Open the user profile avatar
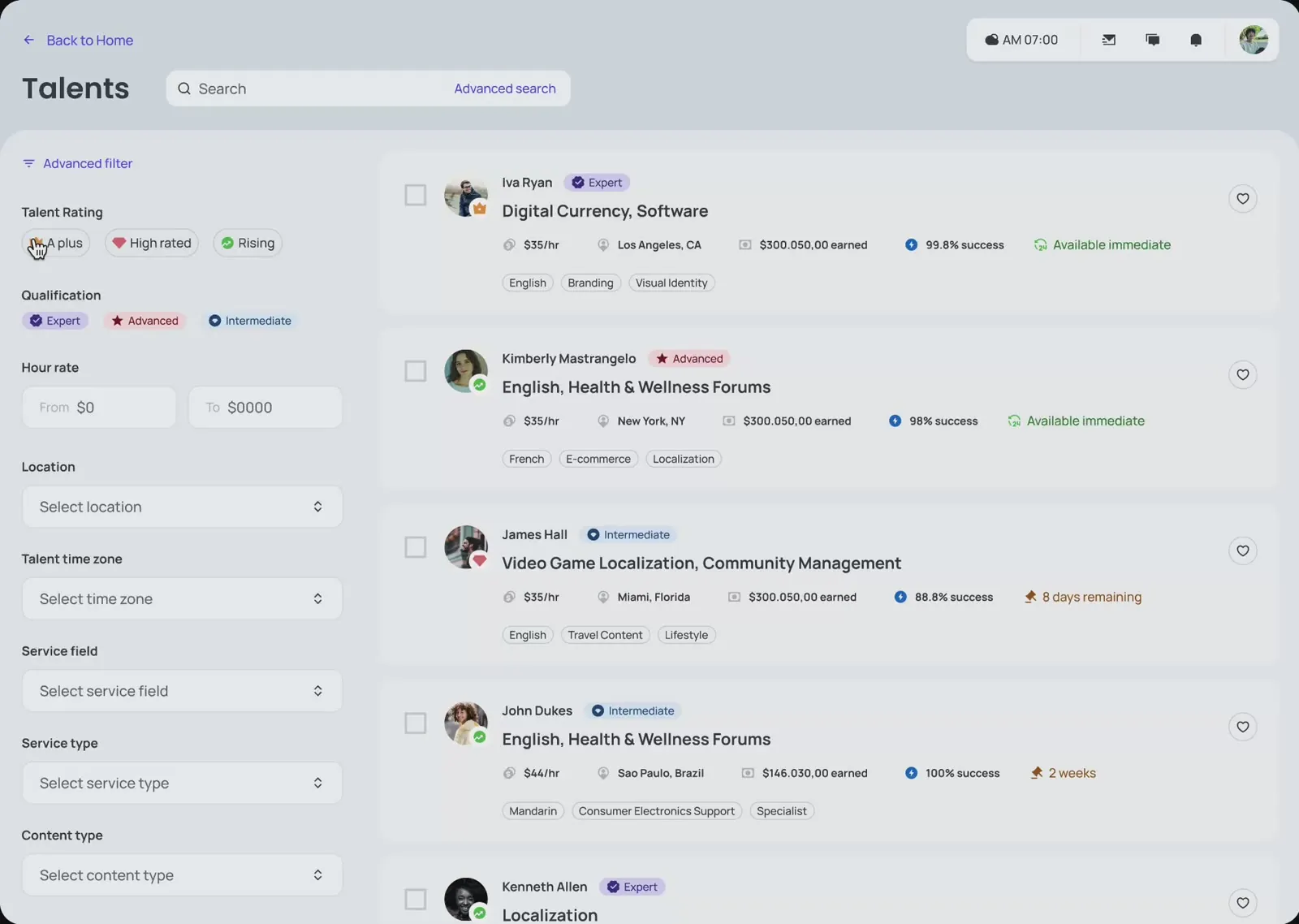Image resolution: width=1299 pixels, height=924 pixels. point(1254,40)
